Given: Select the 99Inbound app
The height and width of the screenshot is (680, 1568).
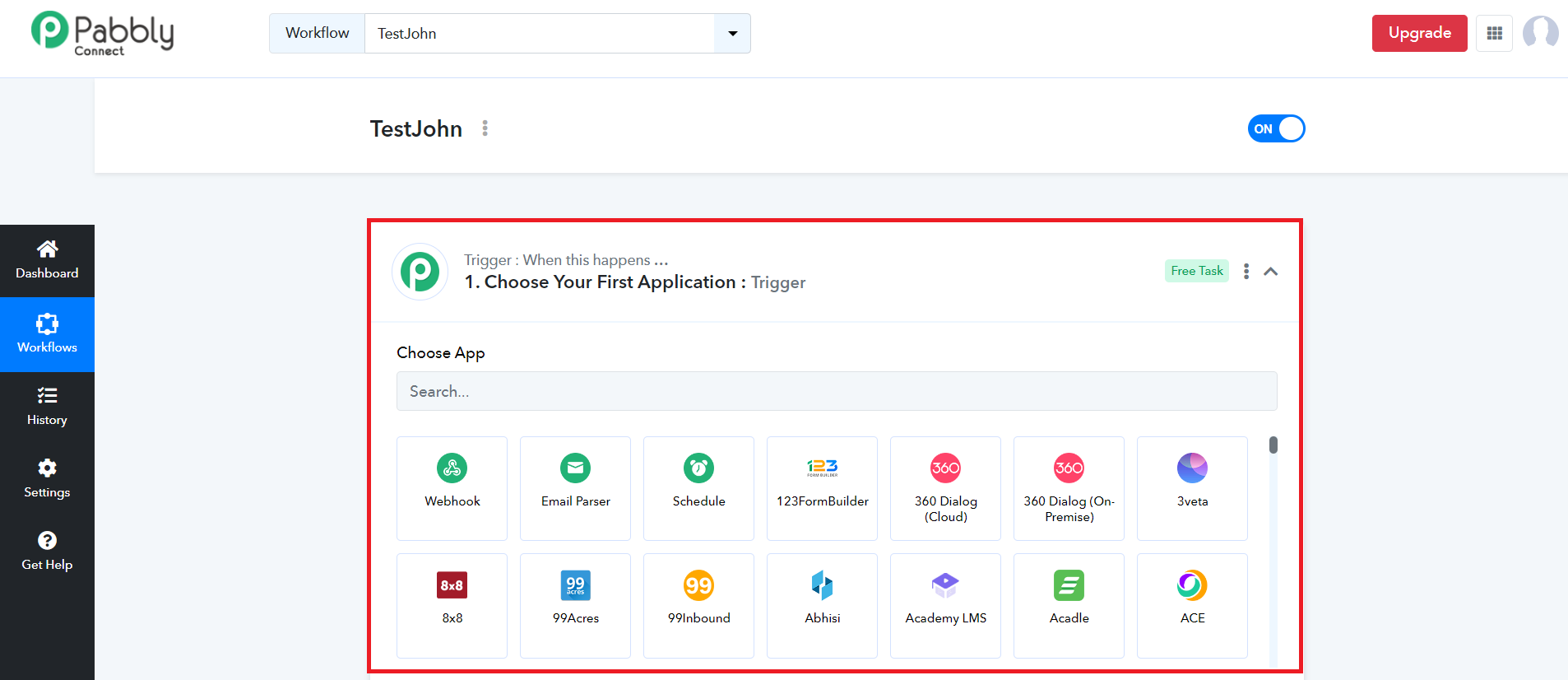Looking at the screenshot, I should point(698,605).
